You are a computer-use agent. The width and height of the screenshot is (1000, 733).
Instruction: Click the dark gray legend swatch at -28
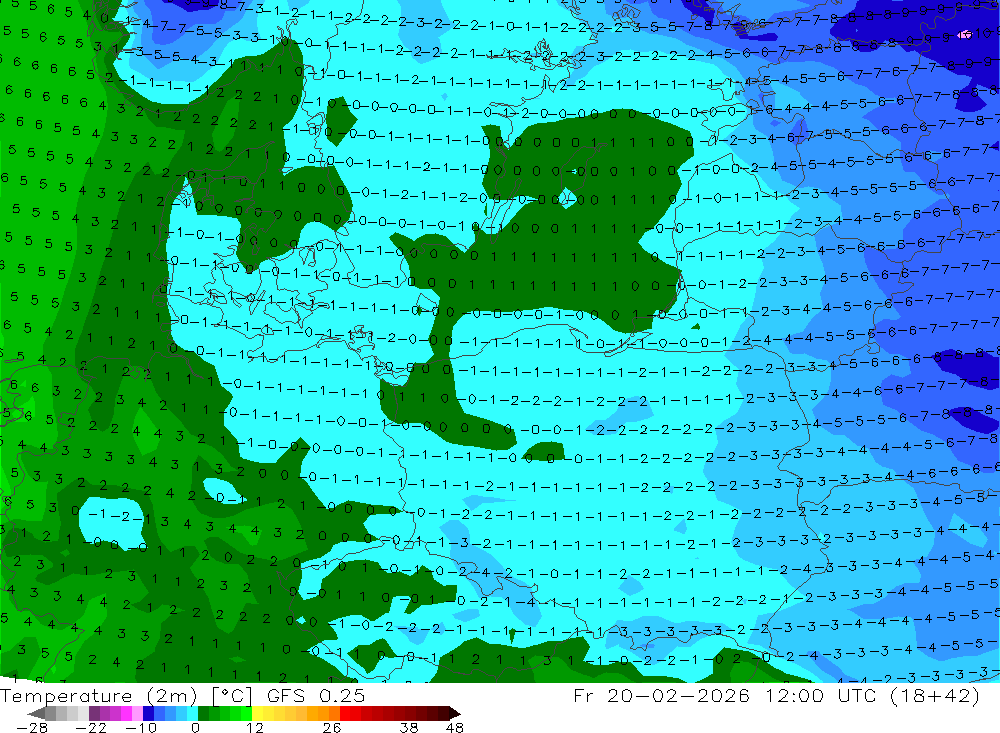point(50,714)
